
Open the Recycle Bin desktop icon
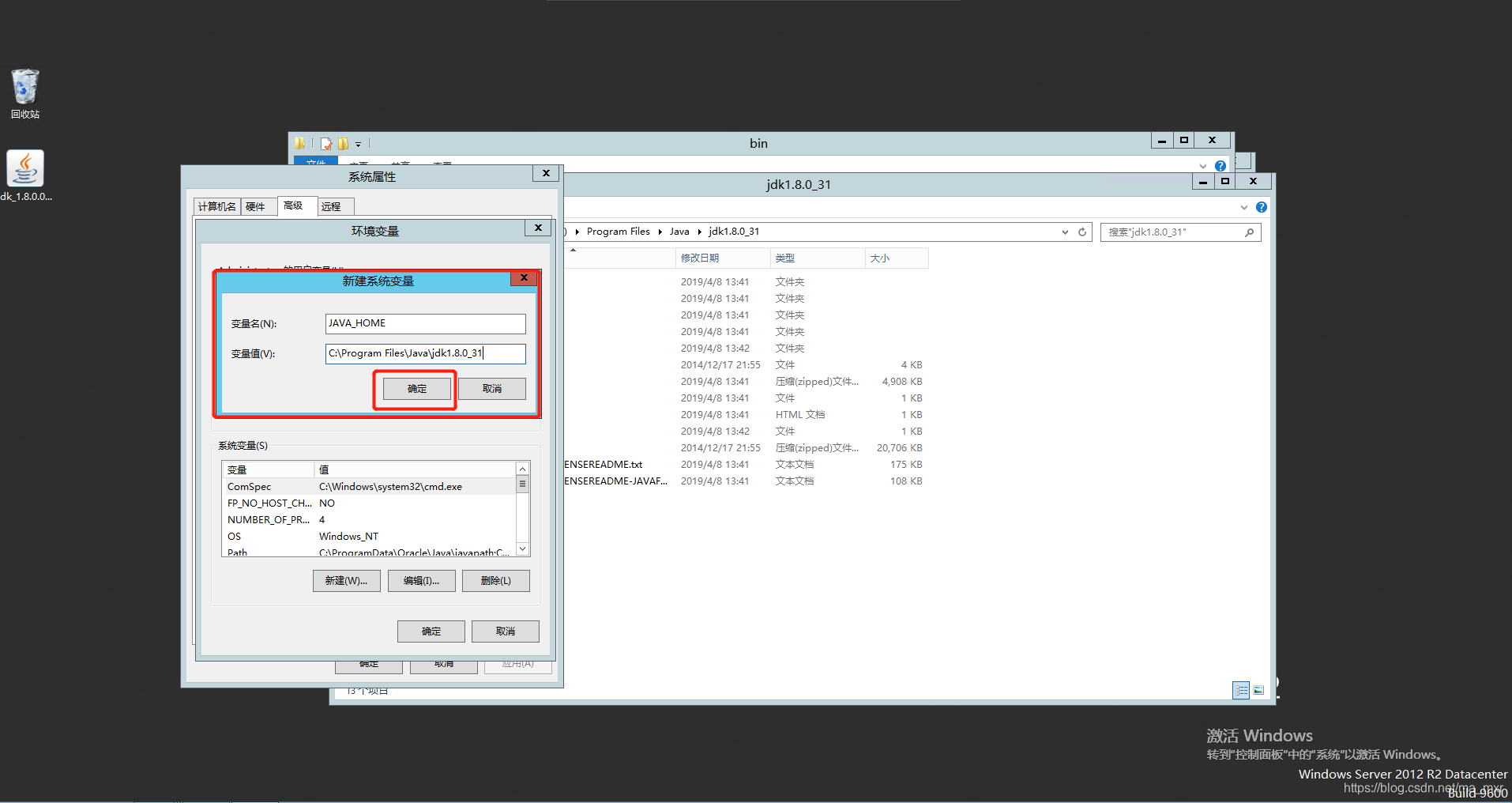pyautogui.click(x=25, y=93)
